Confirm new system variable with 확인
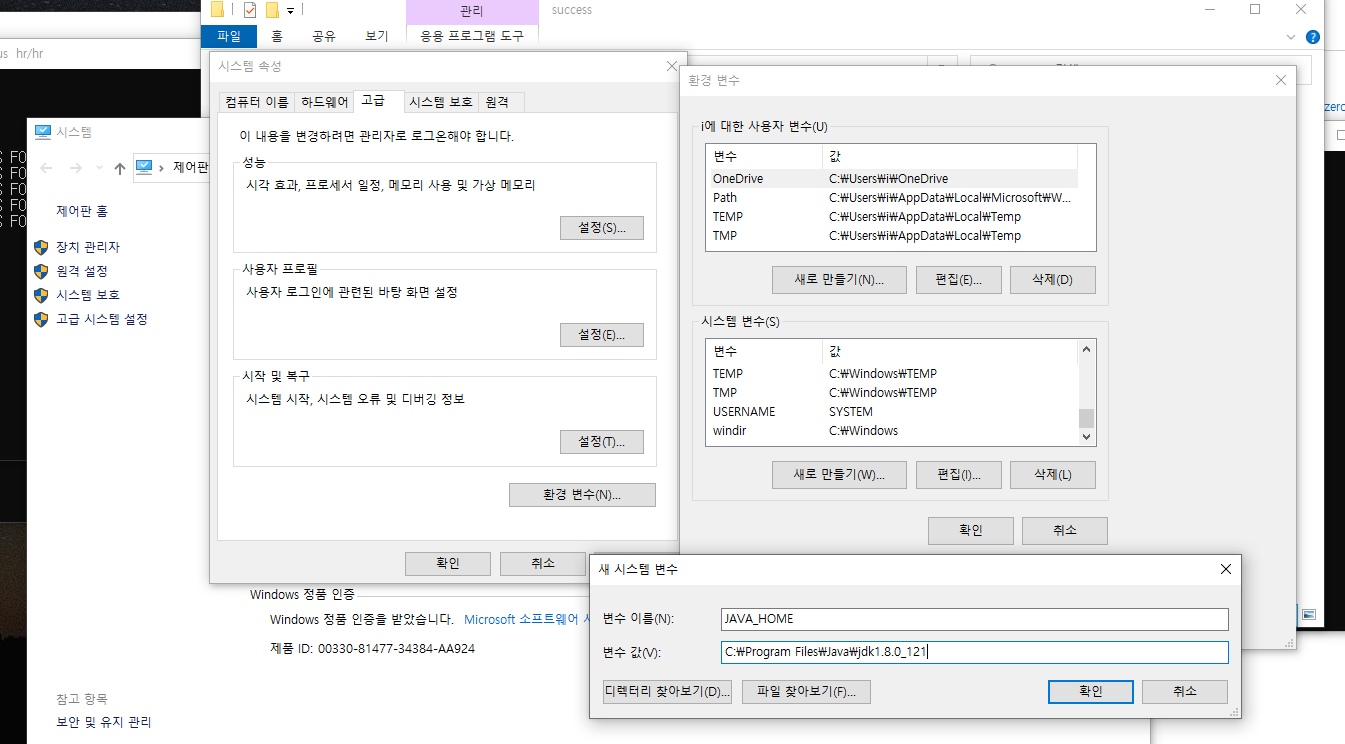Image resolution: width=1345 pixels, height=744 pixels. pyautogui.click(x=1091, y=692)
